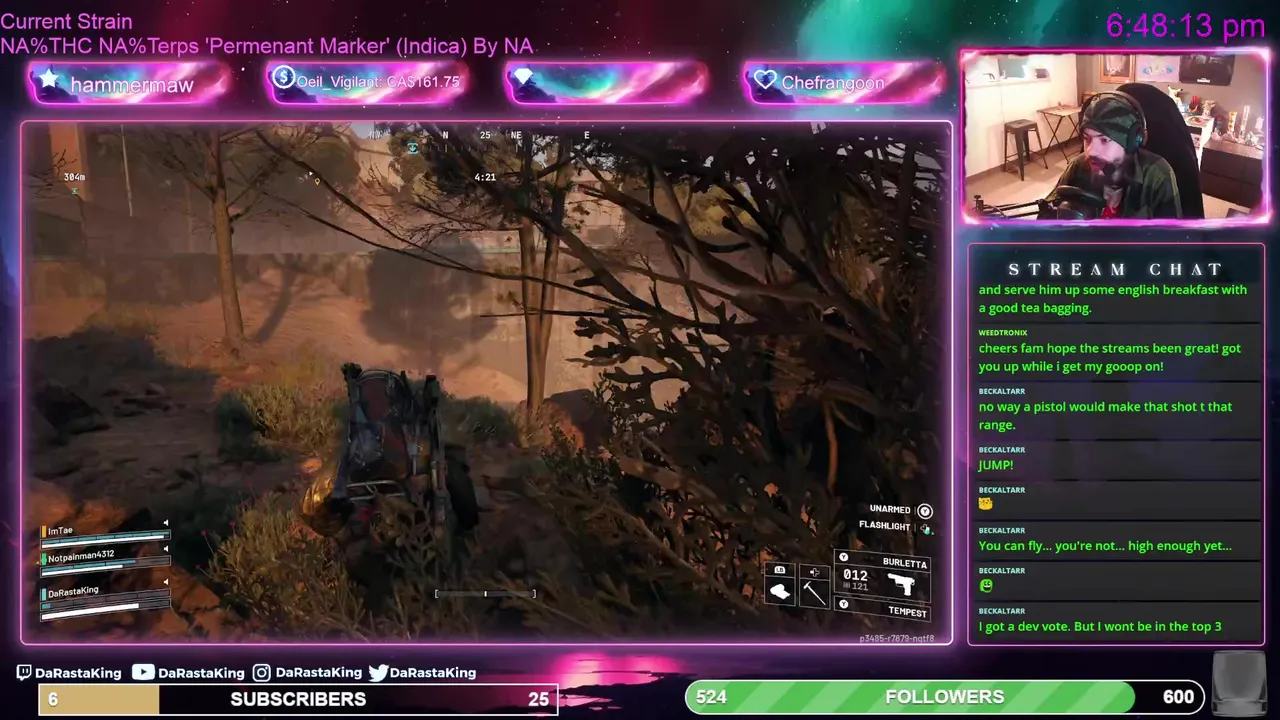Click the subscribers goal progress bar
The image size is (1280, 720).
(x=298, y=699)
